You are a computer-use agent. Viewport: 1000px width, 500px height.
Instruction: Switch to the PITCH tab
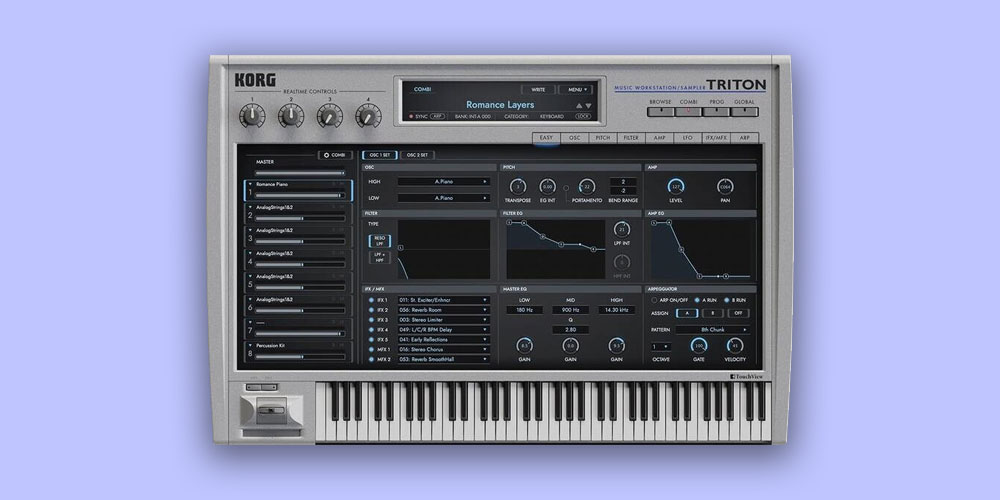click(x=603, y=138)
